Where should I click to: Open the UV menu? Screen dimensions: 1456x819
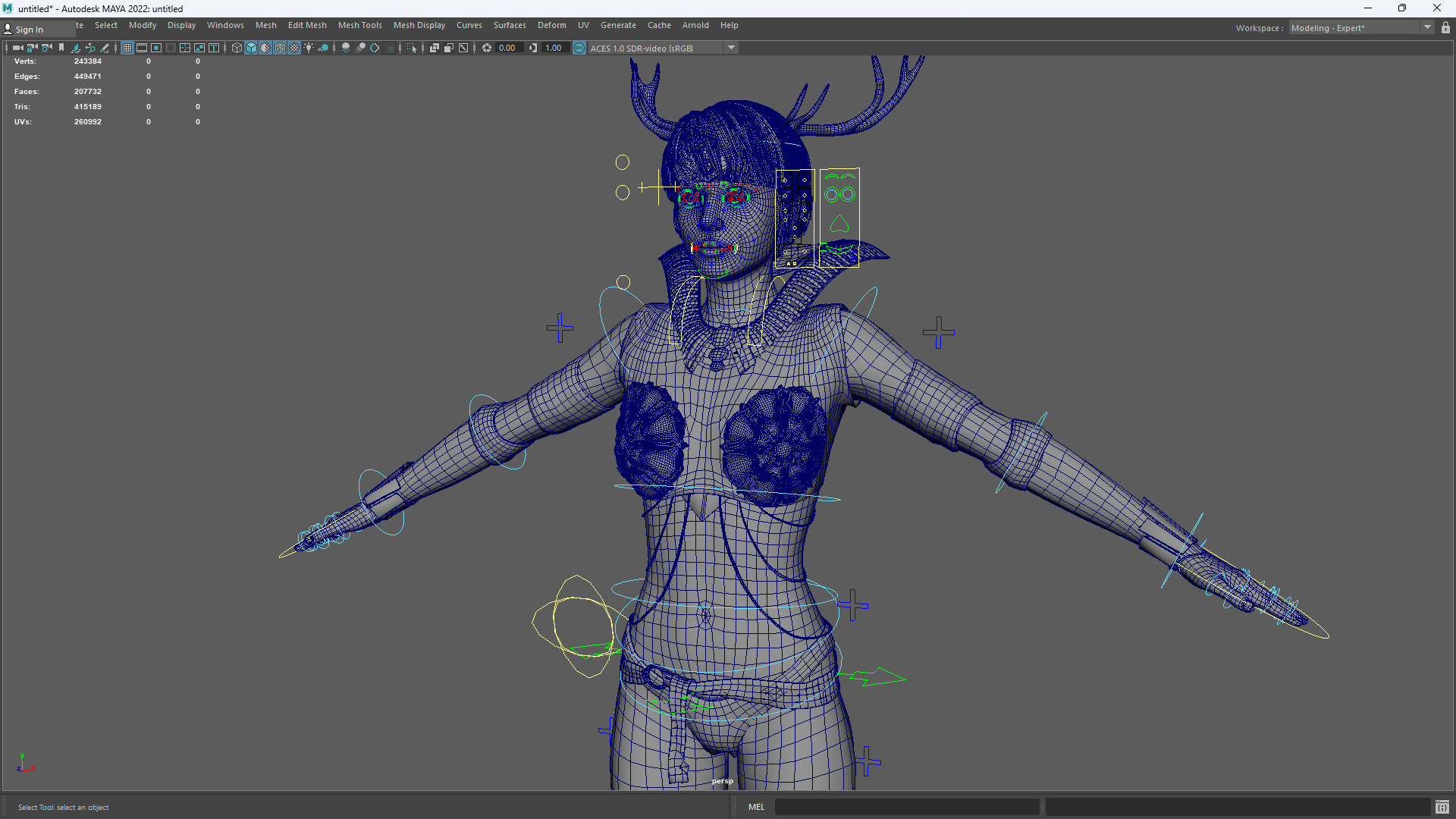[x=583, y=25]
